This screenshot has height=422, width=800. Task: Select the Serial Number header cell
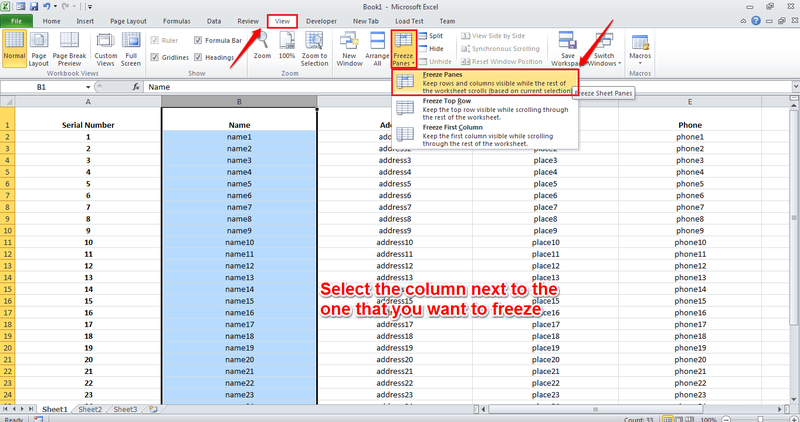pyautogui.click(x=88, y=119)
